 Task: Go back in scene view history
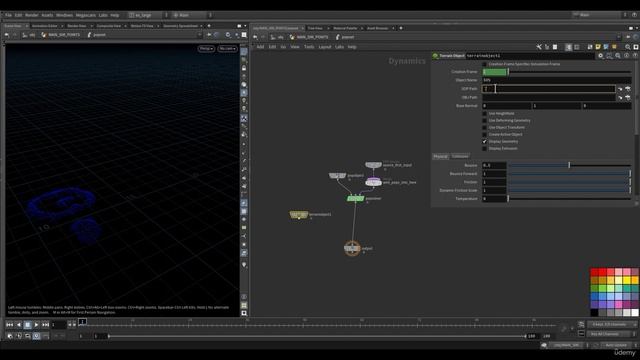(x=7, y=35)
